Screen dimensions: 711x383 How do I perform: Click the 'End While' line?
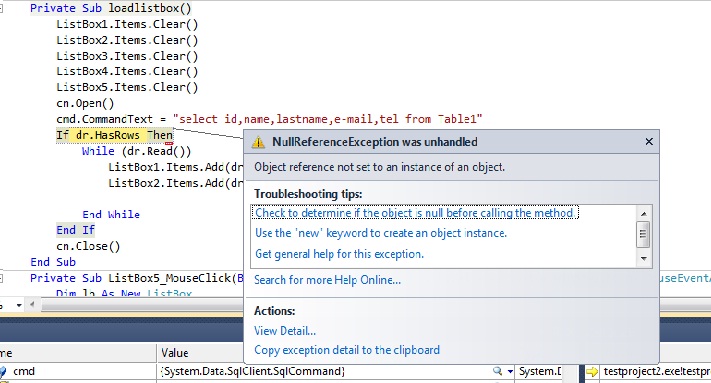click(x=111, y=214)
